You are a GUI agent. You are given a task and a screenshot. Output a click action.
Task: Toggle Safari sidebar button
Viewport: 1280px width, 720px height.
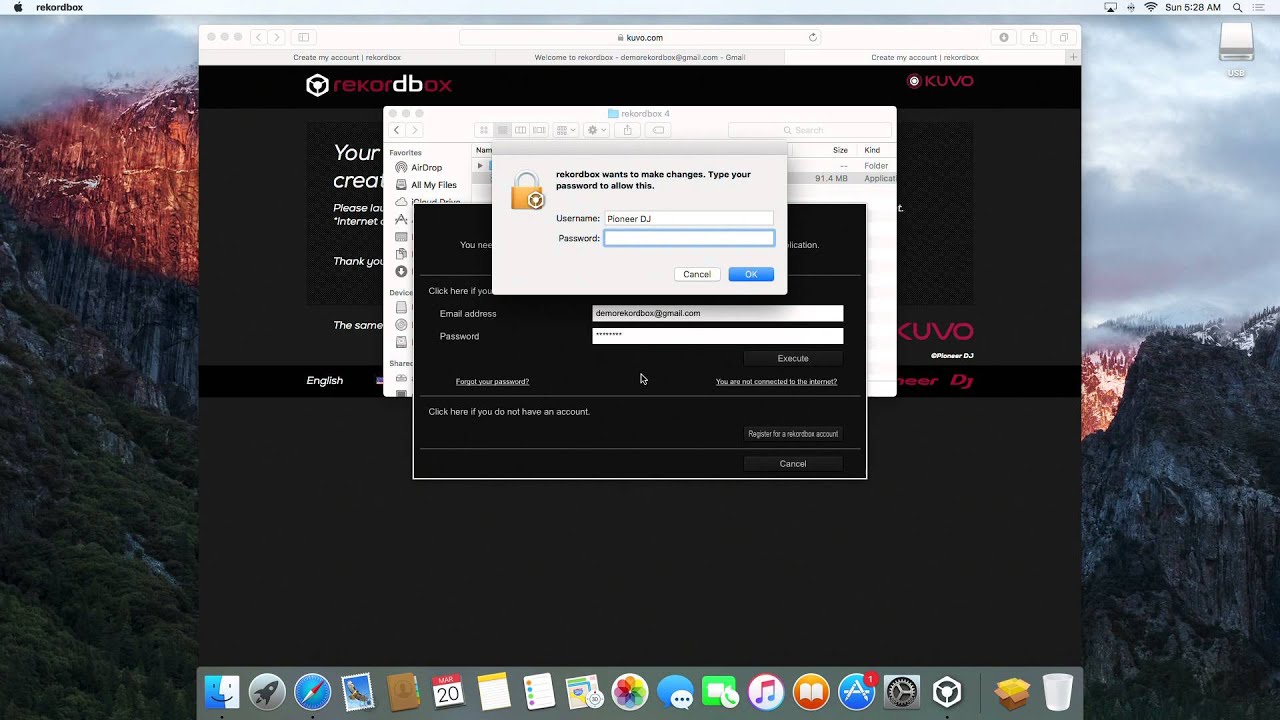click(x=303, y=37)
